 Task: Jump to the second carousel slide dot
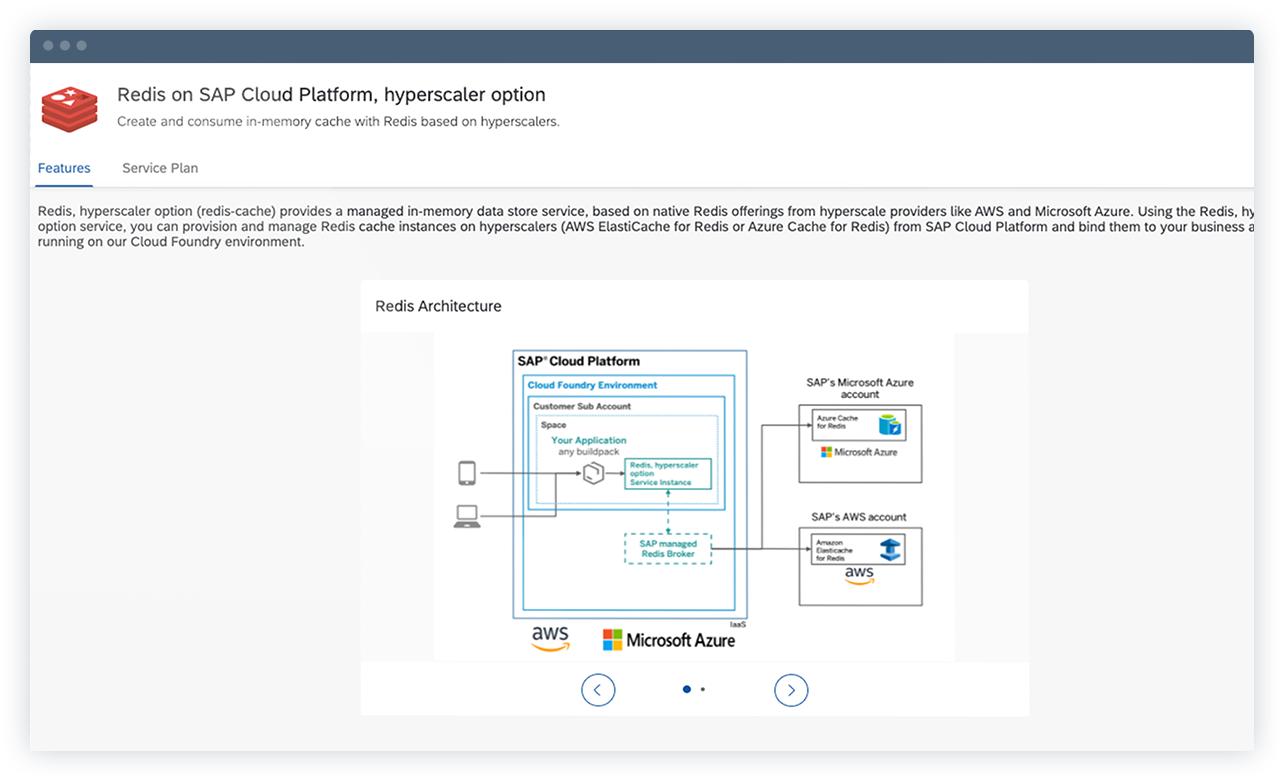(702, 690)
